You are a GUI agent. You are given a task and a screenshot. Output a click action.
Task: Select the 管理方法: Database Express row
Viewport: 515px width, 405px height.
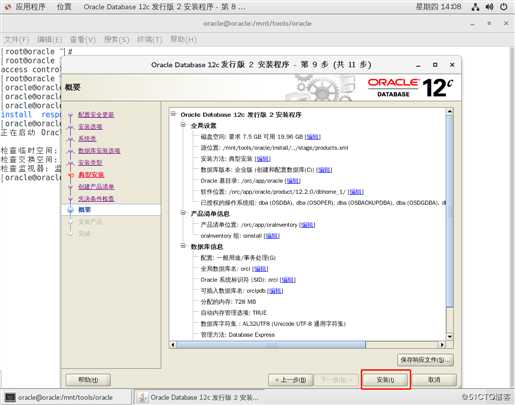[x=238, y=335]
